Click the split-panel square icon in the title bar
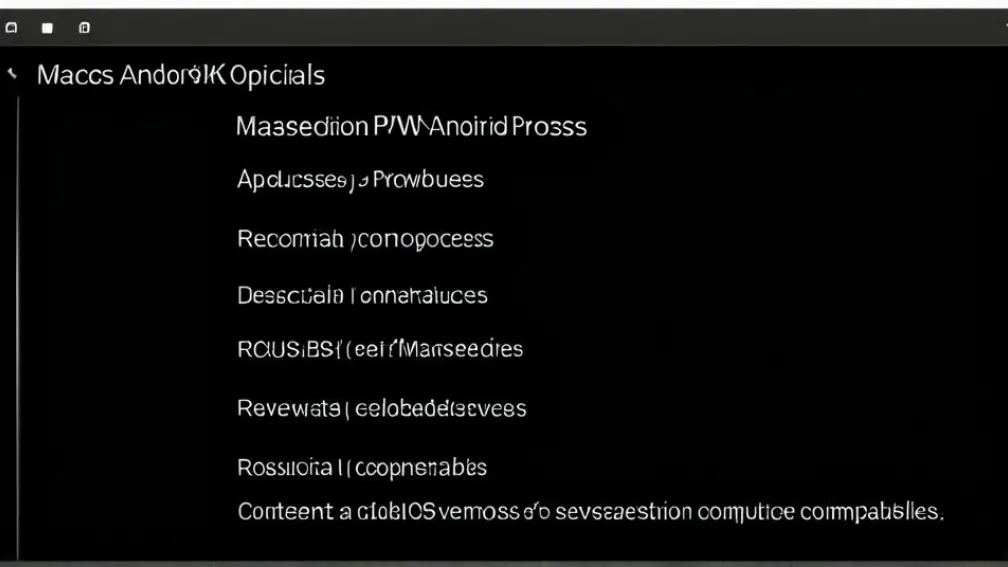Screen dimensions: 1008x567 coord(84,28)
